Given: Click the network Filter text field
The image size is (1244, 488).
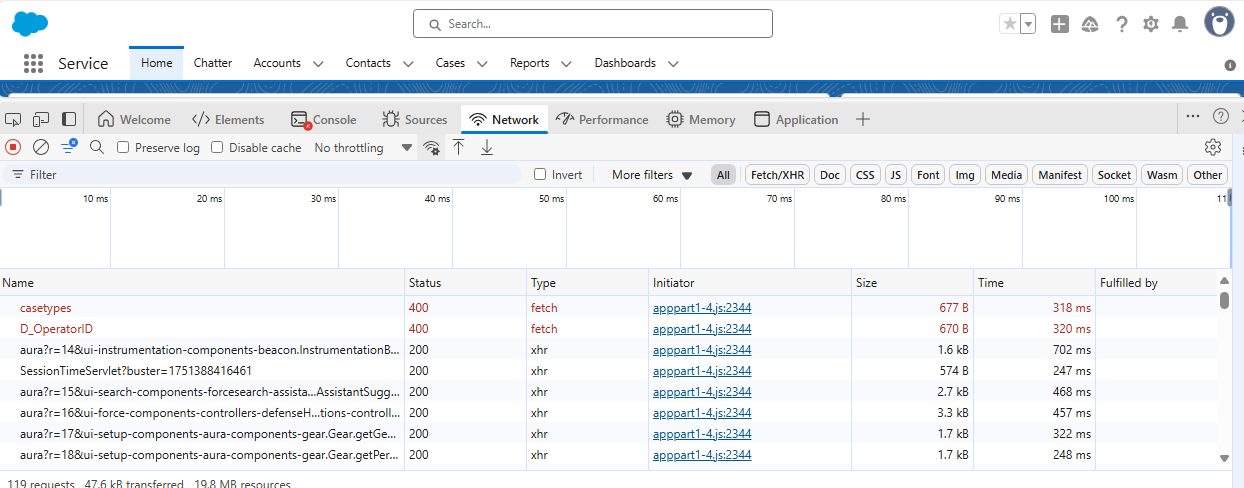Looking at the screenshot, I should pyautogui.click(x=265, y=175).
